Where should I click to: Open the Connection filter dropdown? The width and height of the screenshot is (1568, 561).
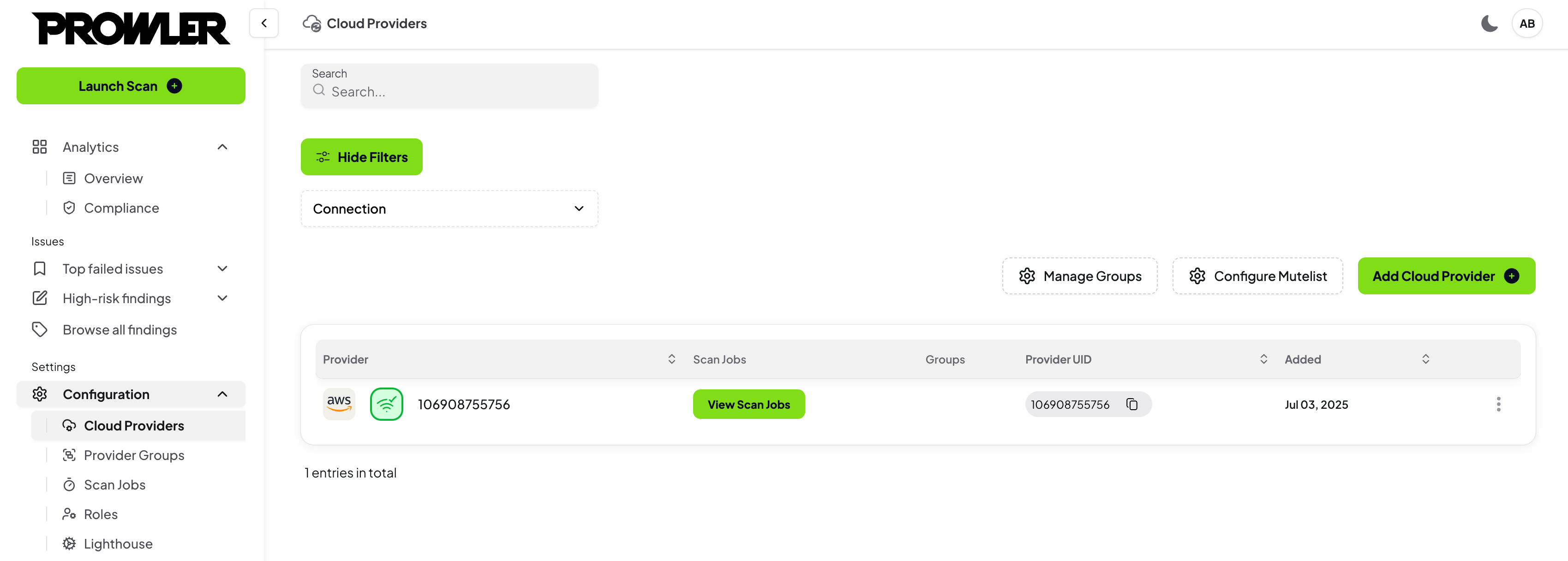449,209
